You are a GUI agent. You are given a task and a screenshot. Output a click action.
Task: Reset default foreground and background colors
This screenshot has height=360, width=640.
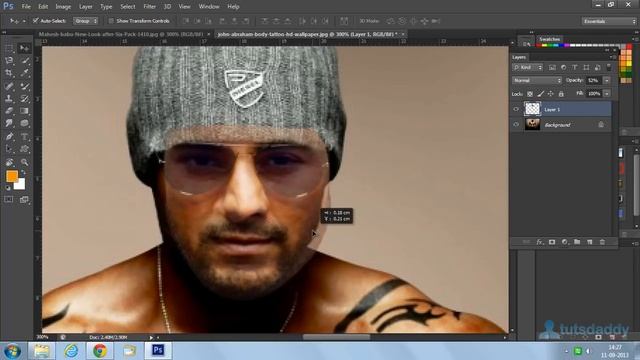tap(7, 188)
